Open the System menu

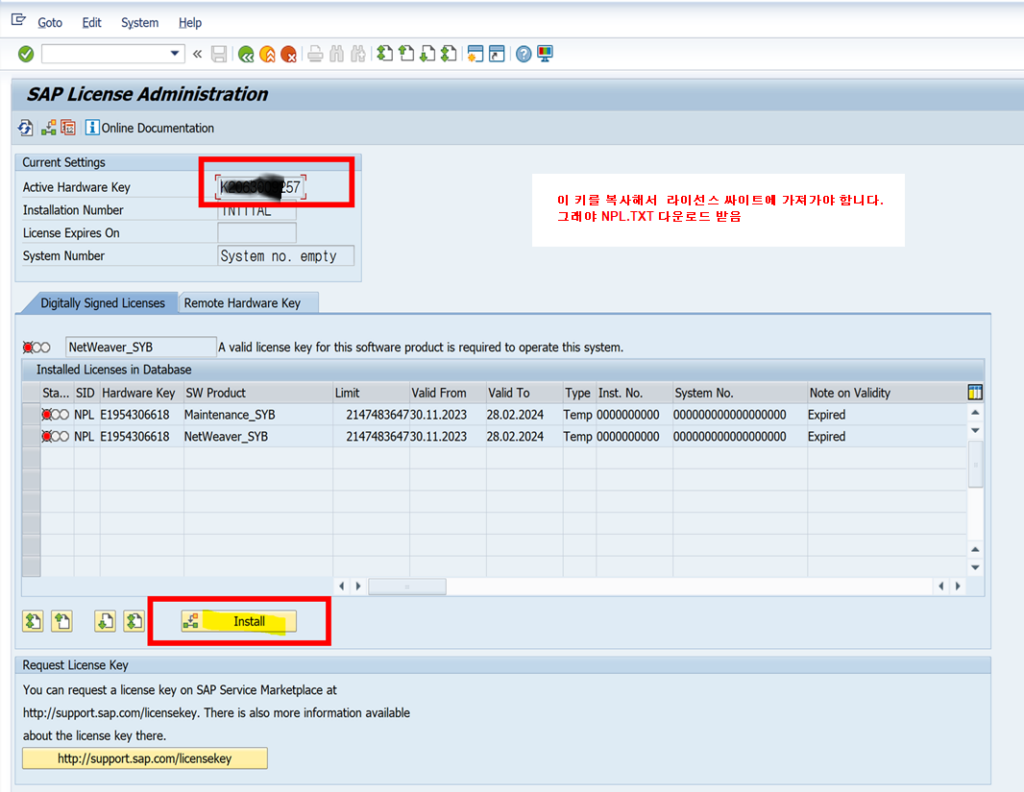[140, 22]
